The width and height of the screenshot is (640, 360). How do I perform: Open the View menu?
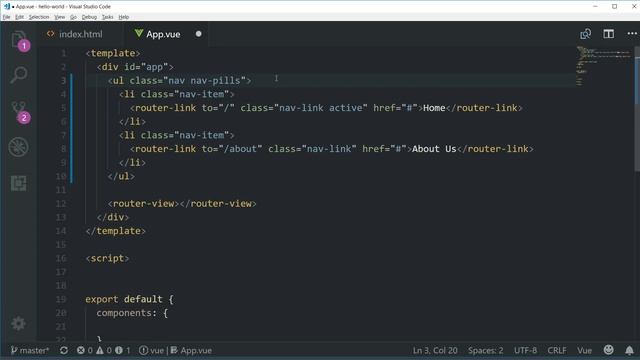coord(60,17)
